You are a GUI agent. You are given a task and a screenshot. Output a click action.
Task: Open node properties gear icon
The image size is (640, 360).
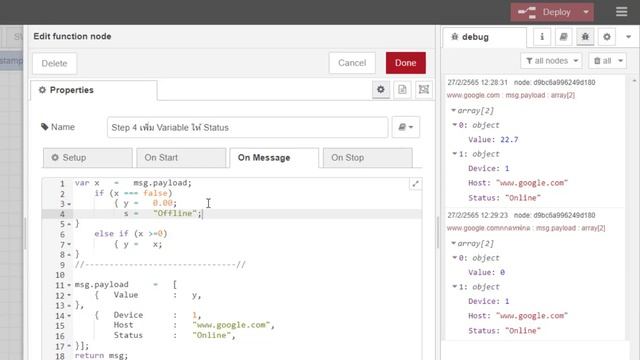pos(381,89)
